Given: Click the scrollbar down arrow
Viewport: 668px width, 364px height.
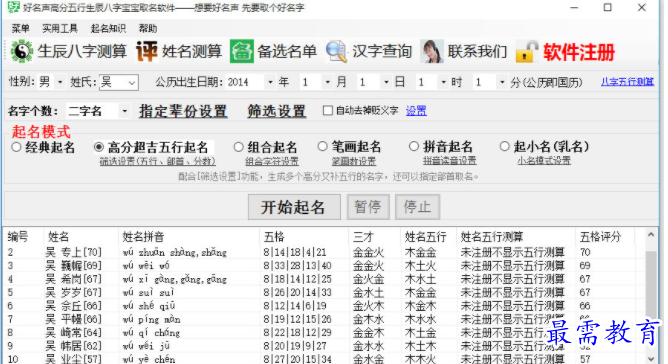Looking at the screenshot, I should click(x=651, y=359).
